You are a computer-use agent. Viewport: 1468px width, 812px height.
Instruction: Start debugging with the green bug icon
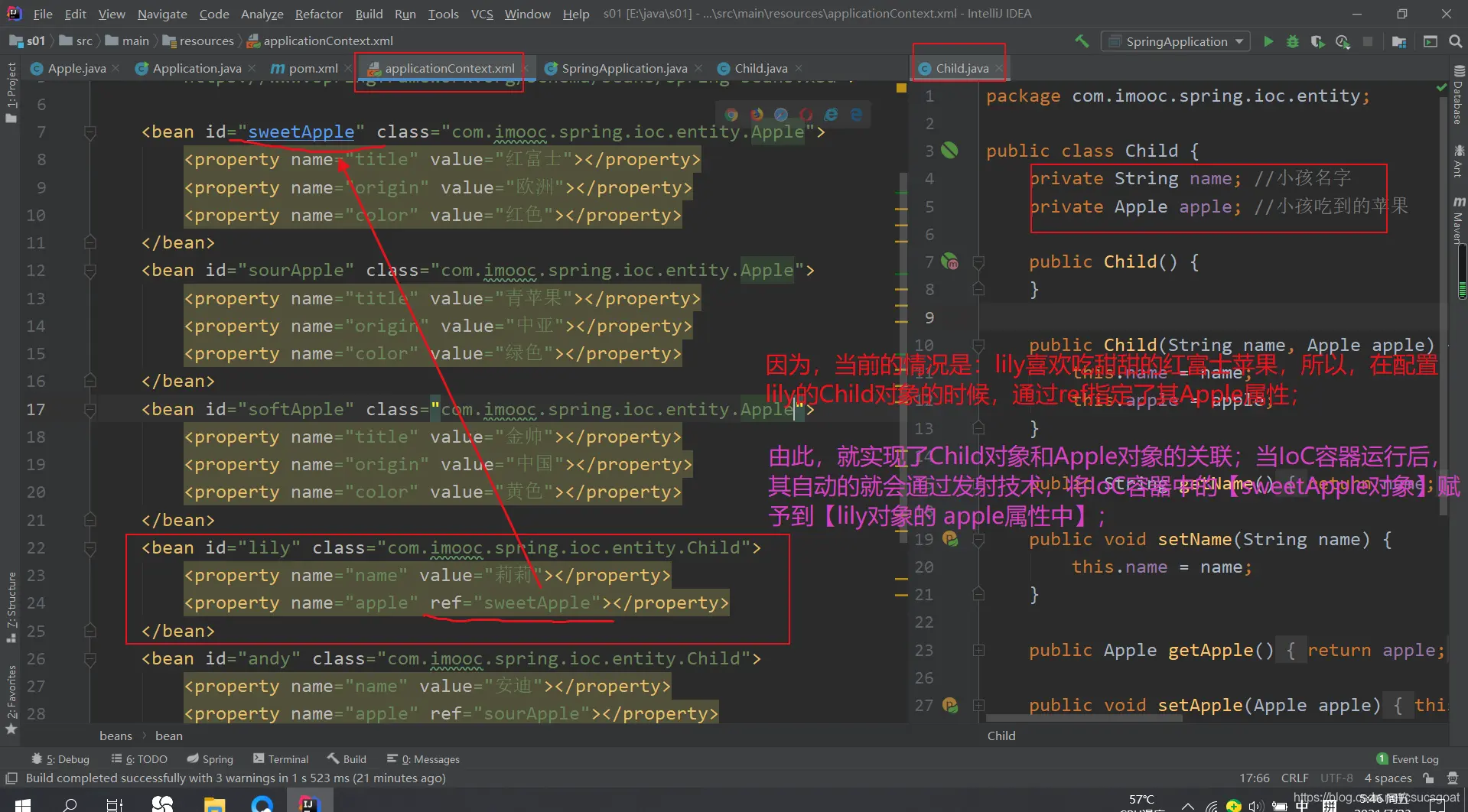click(1293, 41)
